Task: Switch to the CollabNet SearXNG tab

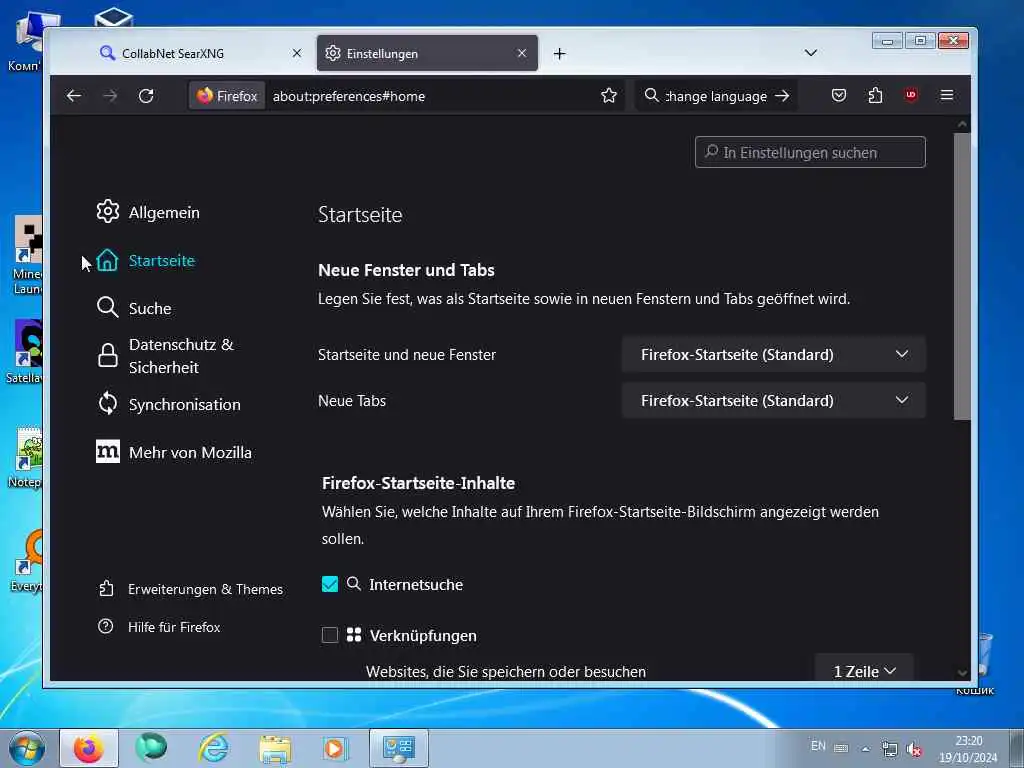Action: pos(199,53)
